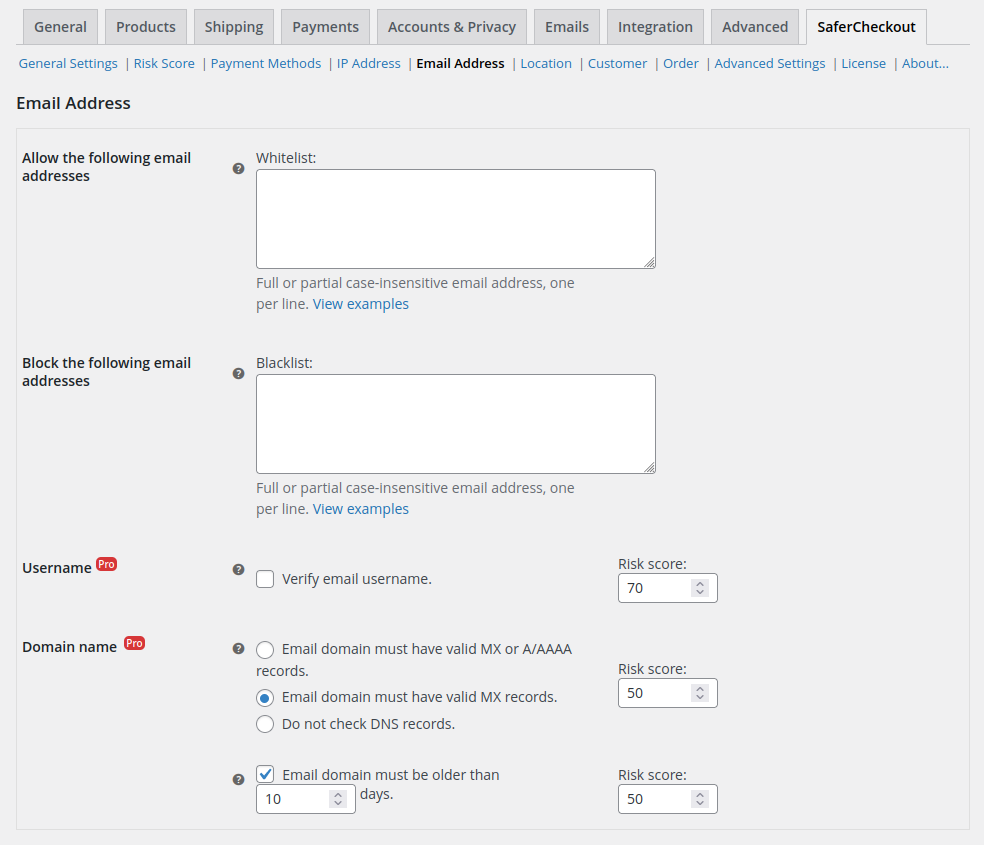Open the Emails tab
Viewport: 984px width, 845px height.
pos(567,27)
